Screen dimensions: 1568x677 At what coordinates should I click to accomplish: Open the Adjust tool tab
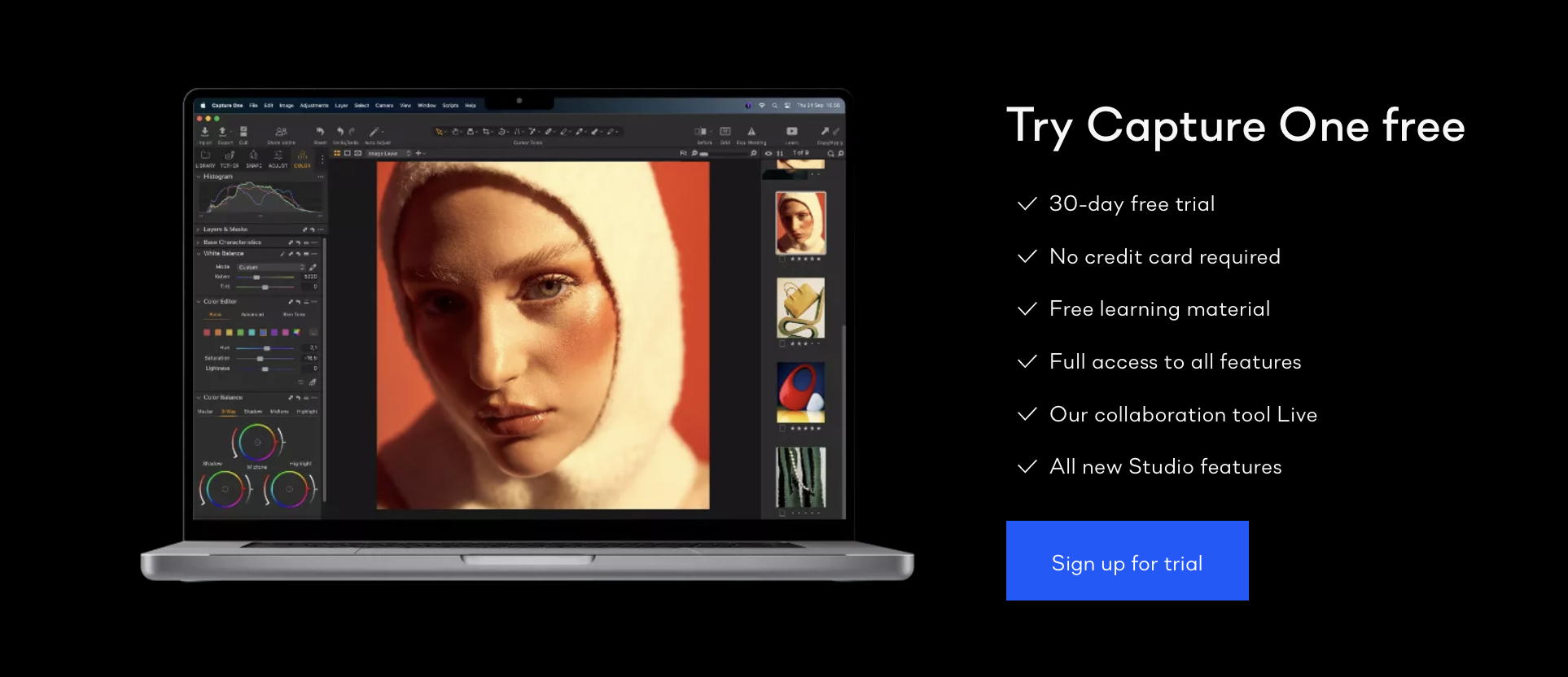(278, 159)
